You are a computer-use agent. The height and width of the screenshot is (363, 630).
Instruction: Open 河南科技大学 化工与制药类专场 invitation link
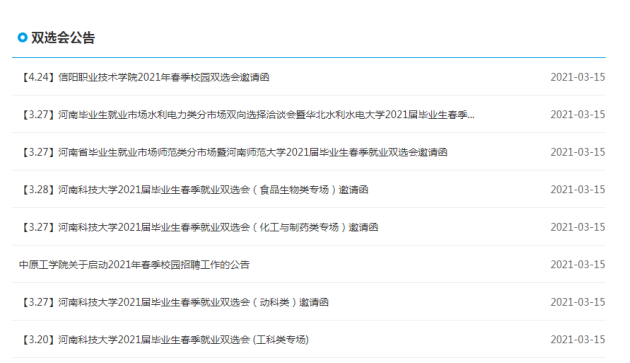pos(198,227)
